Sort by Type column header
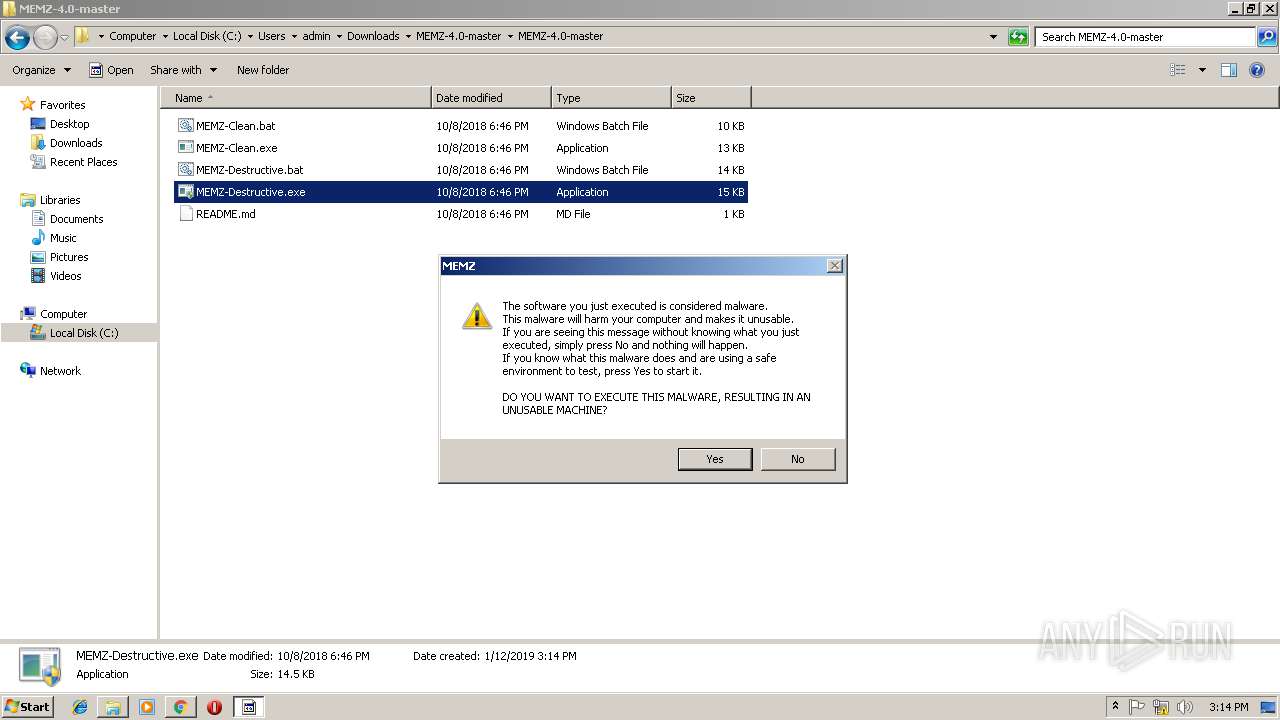1280x720 pixels. pyautogui.click(x=611, y=98)
